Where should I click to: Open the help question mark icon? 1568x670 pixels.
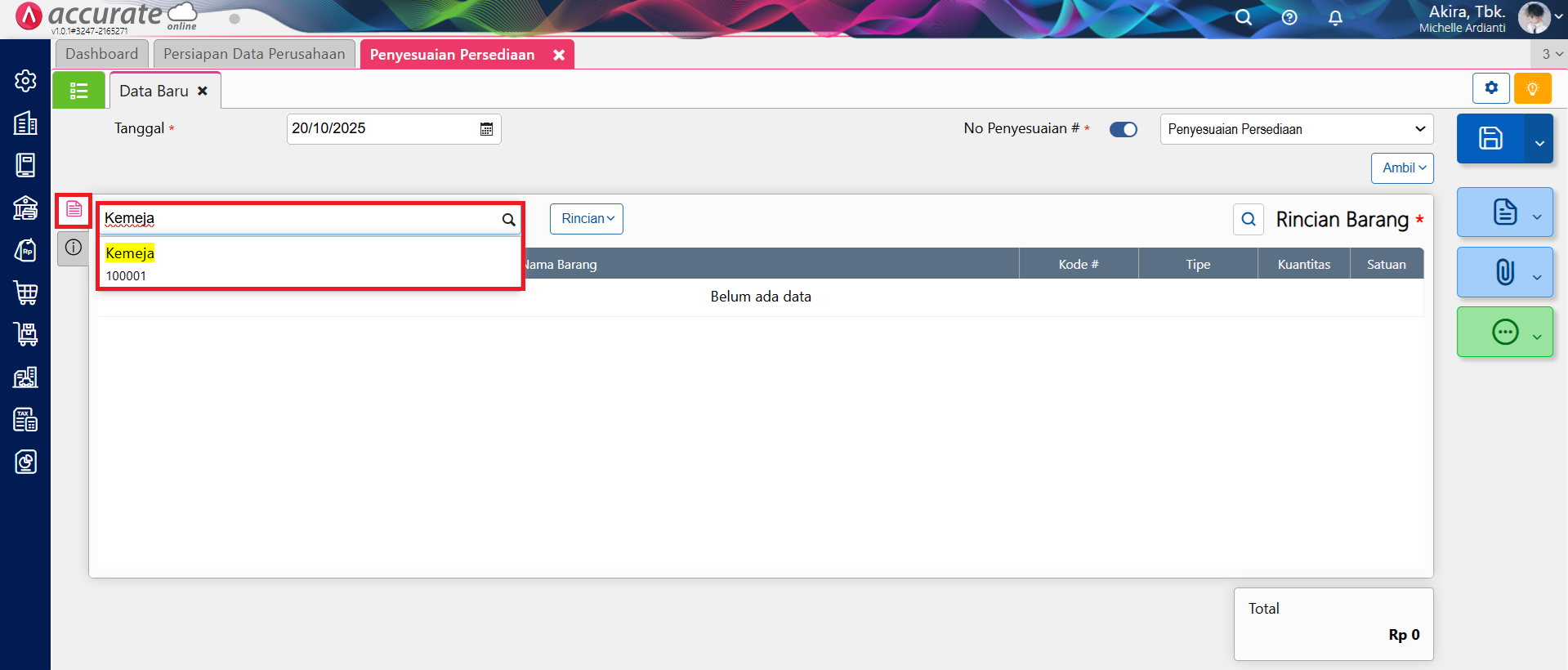click(x=1289, y=18)
